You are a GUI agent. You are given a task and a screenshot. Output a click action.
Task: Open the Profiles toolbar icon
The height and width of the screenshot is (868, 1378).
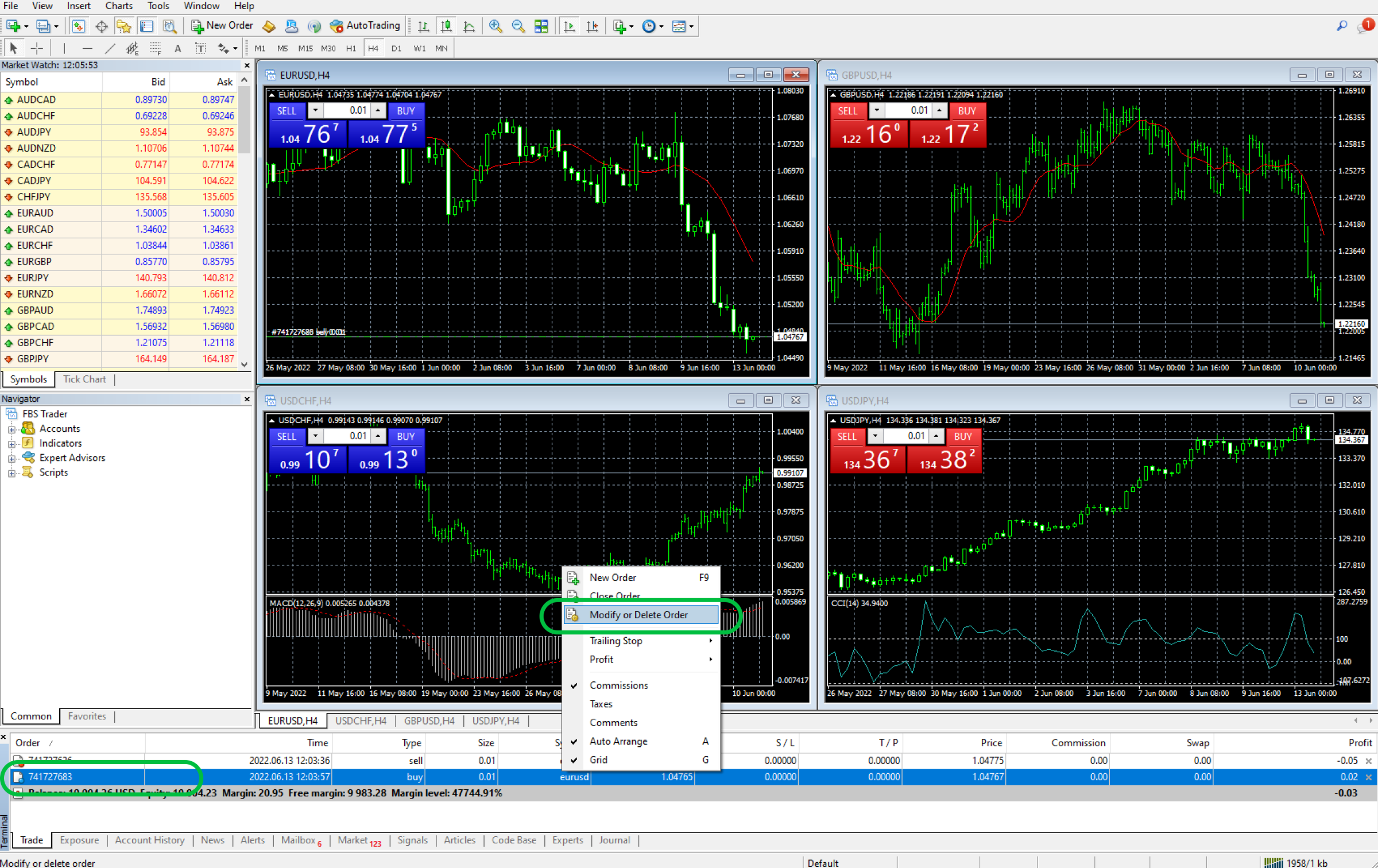[x=44, y=26]
